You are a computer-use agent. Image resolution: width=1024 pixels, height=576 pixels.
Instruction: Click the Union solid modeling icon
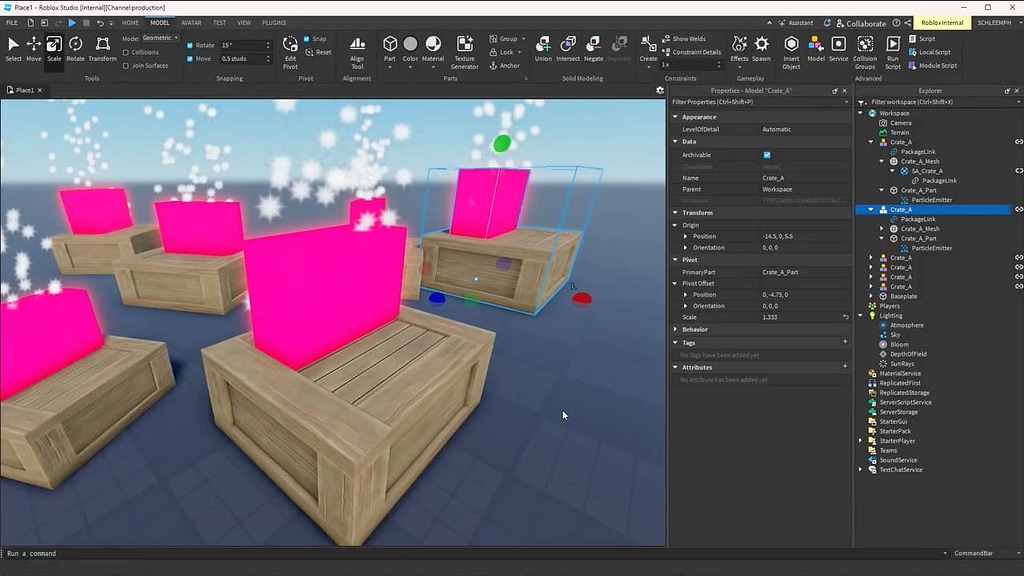coord(544,46)
